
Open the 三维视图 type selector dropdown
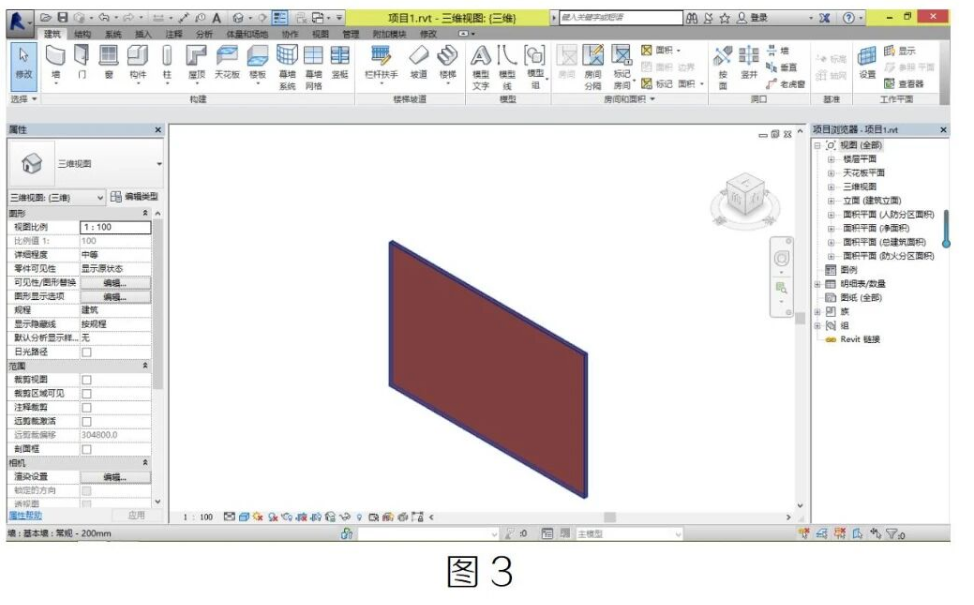(159, 164)
